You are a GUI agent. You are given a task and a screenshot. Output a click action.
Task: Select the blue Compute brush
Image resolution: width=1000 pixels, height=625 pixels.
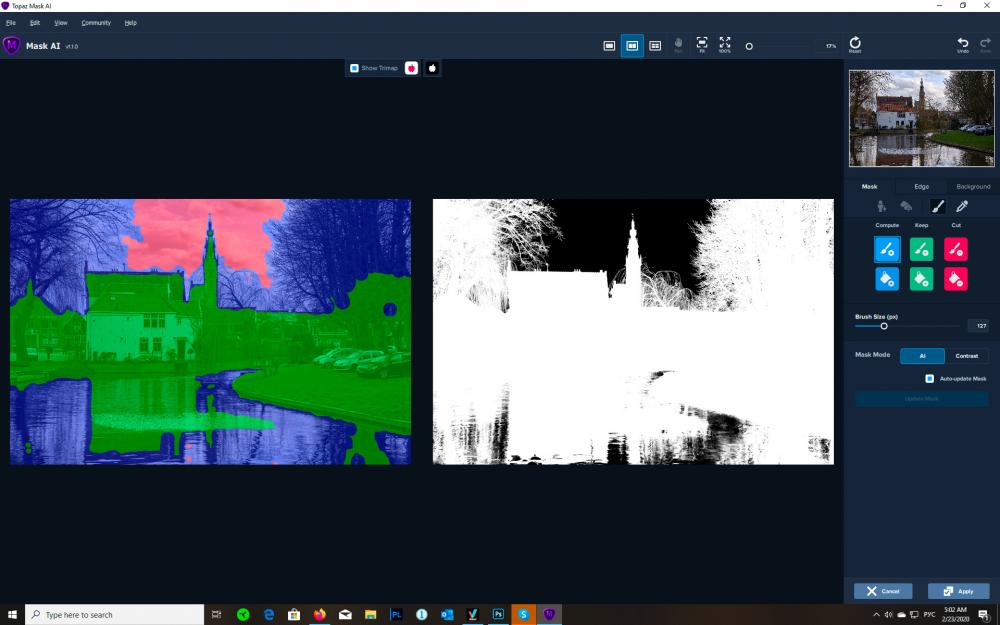(x=887, y=249)
